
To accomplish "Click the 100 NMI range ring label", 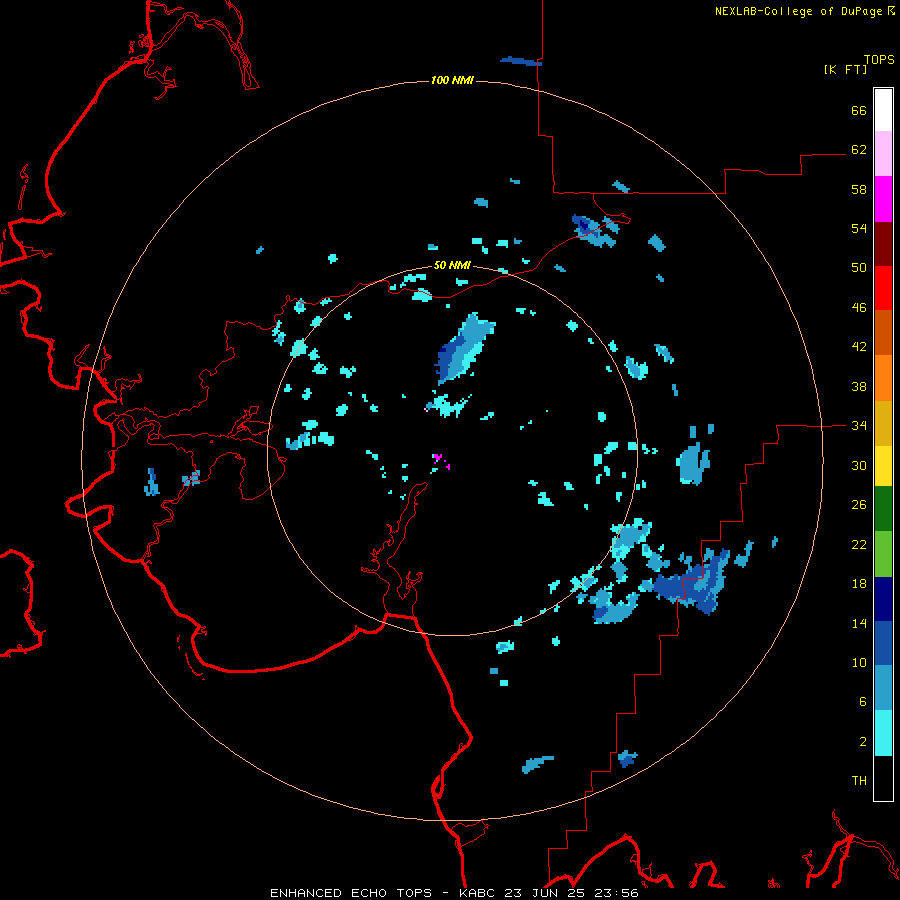I will coord(452,80).
